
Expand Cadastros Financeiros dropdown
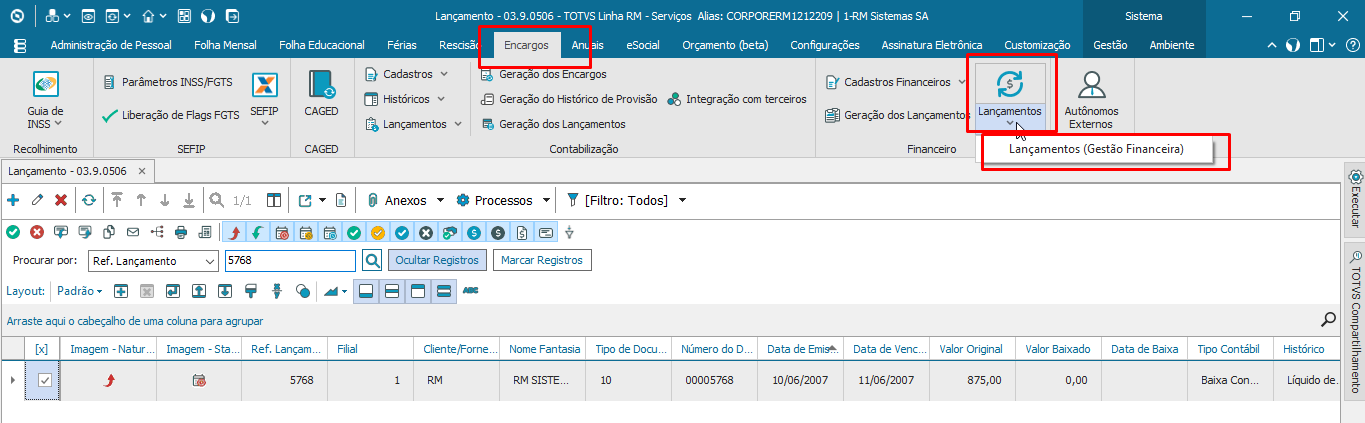coord(962,82)
